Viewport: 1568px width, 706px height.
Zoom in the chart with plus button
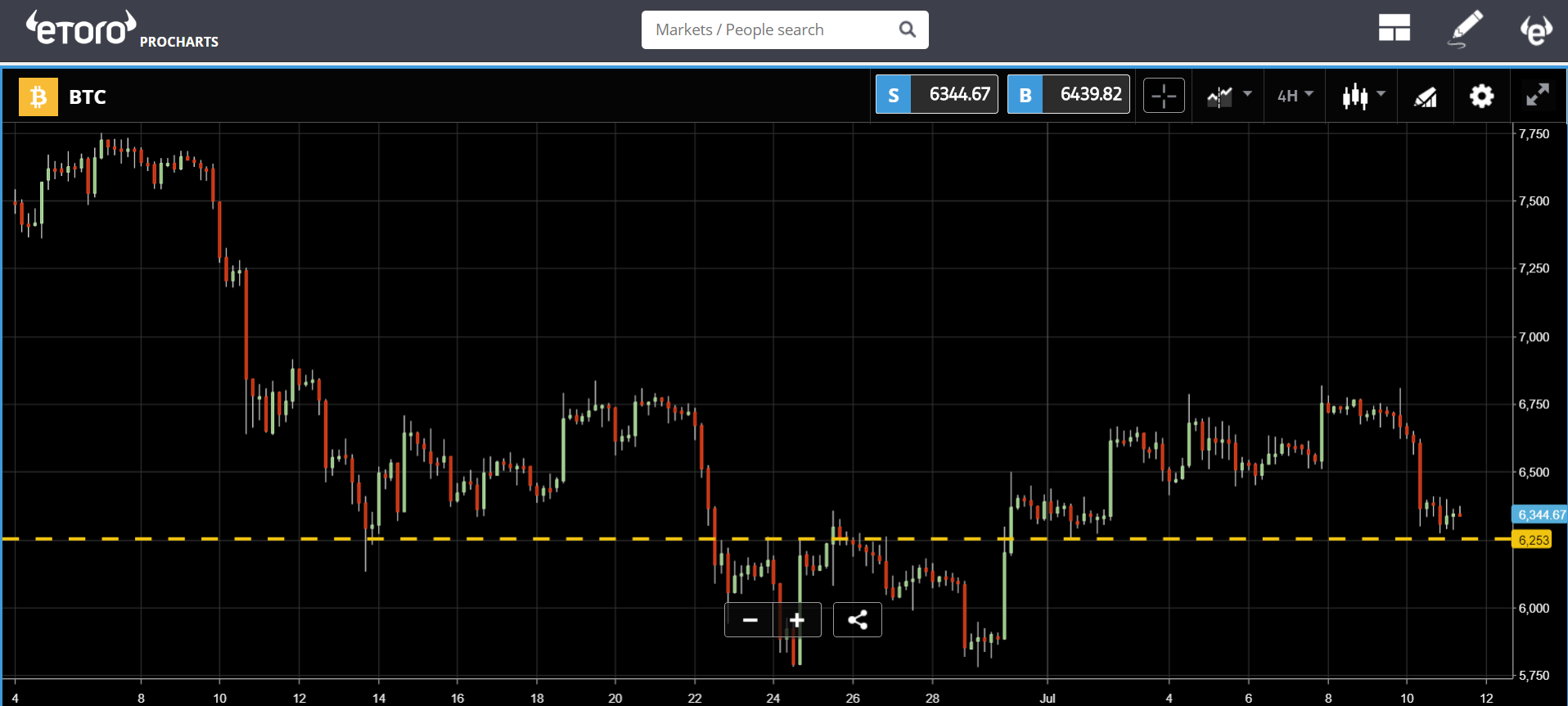point(797,620)
